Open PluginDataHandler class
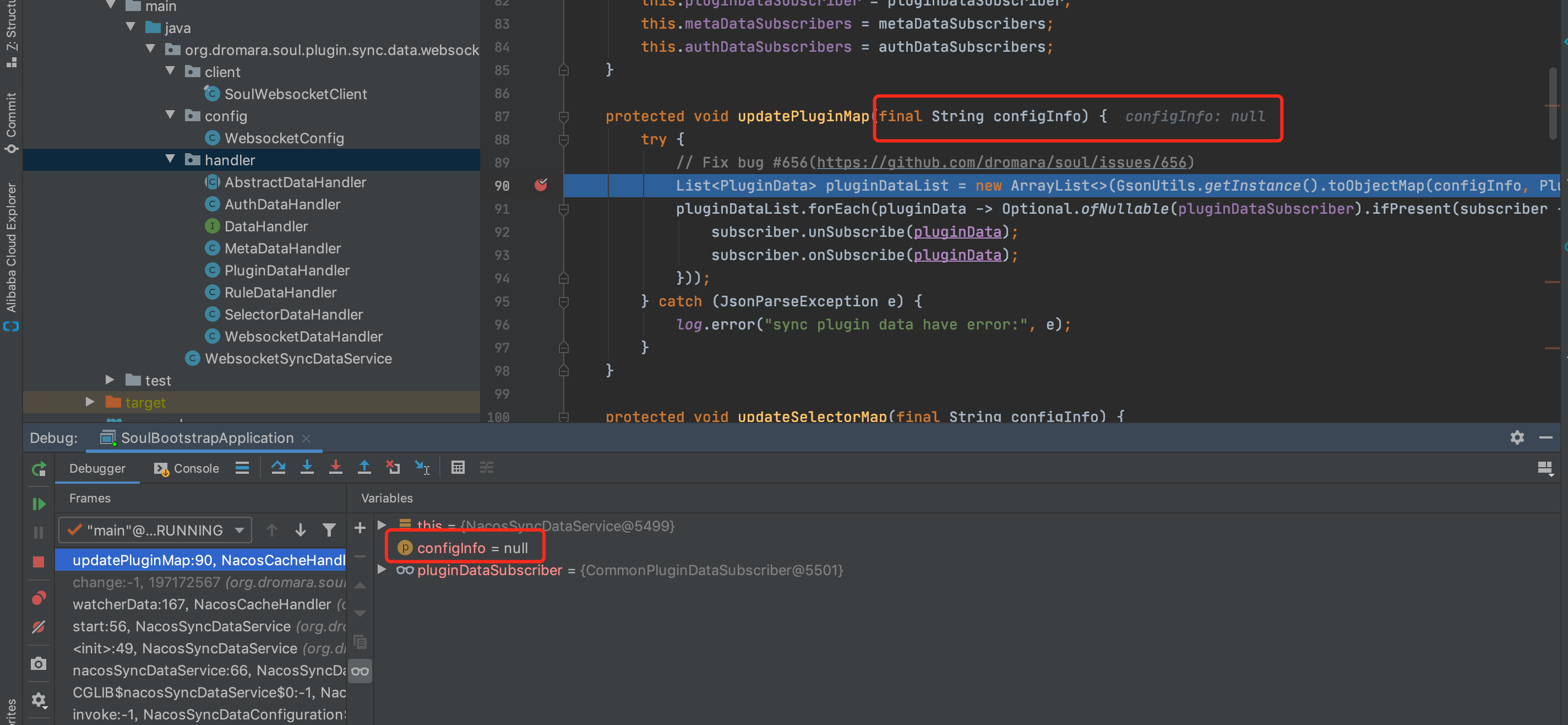This screenshot has height=725, width=1568. pyautogui.click(x=287, y=270)
